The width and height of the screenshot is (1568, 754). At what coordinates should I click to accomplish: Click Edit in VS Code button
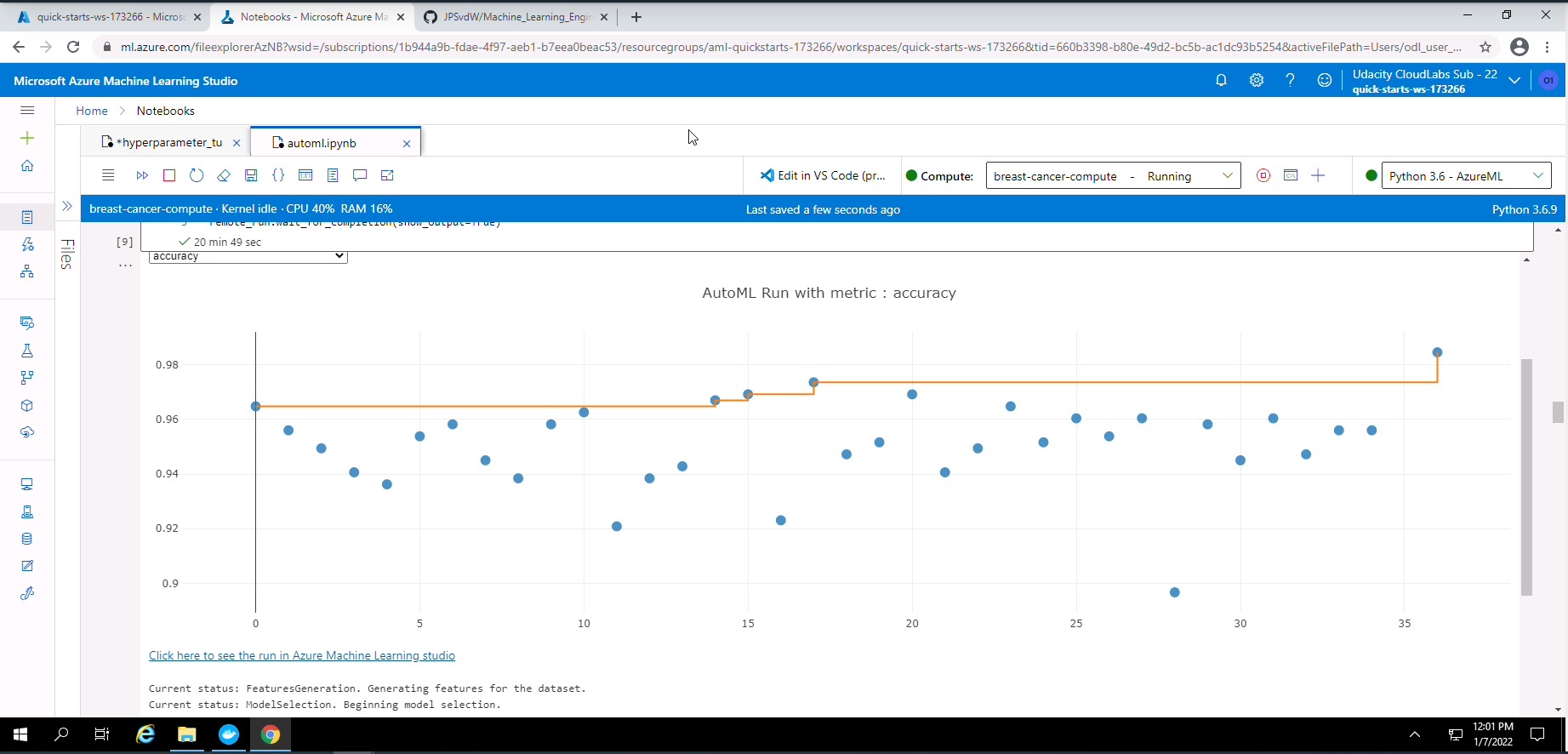coord(823,175)
